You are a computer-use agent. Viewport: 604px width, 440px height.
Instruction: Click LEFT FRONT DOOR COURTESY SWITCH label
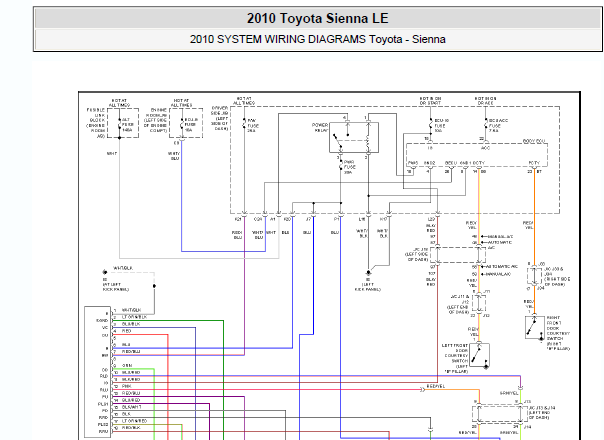pos(456,358)
